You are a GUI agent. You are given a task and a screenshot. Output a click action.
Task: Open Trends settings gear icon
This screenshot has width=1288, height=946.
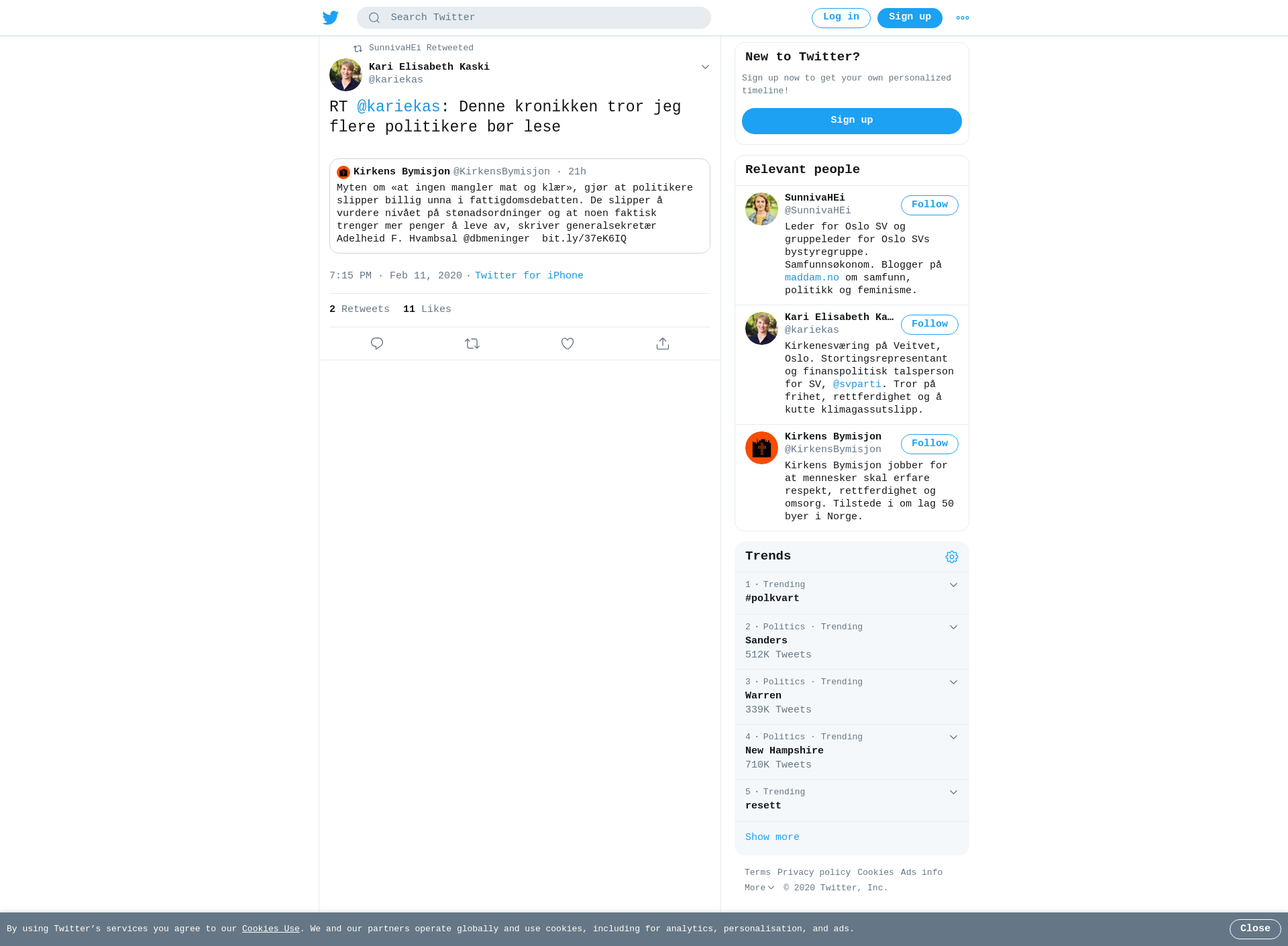[952, 557]
